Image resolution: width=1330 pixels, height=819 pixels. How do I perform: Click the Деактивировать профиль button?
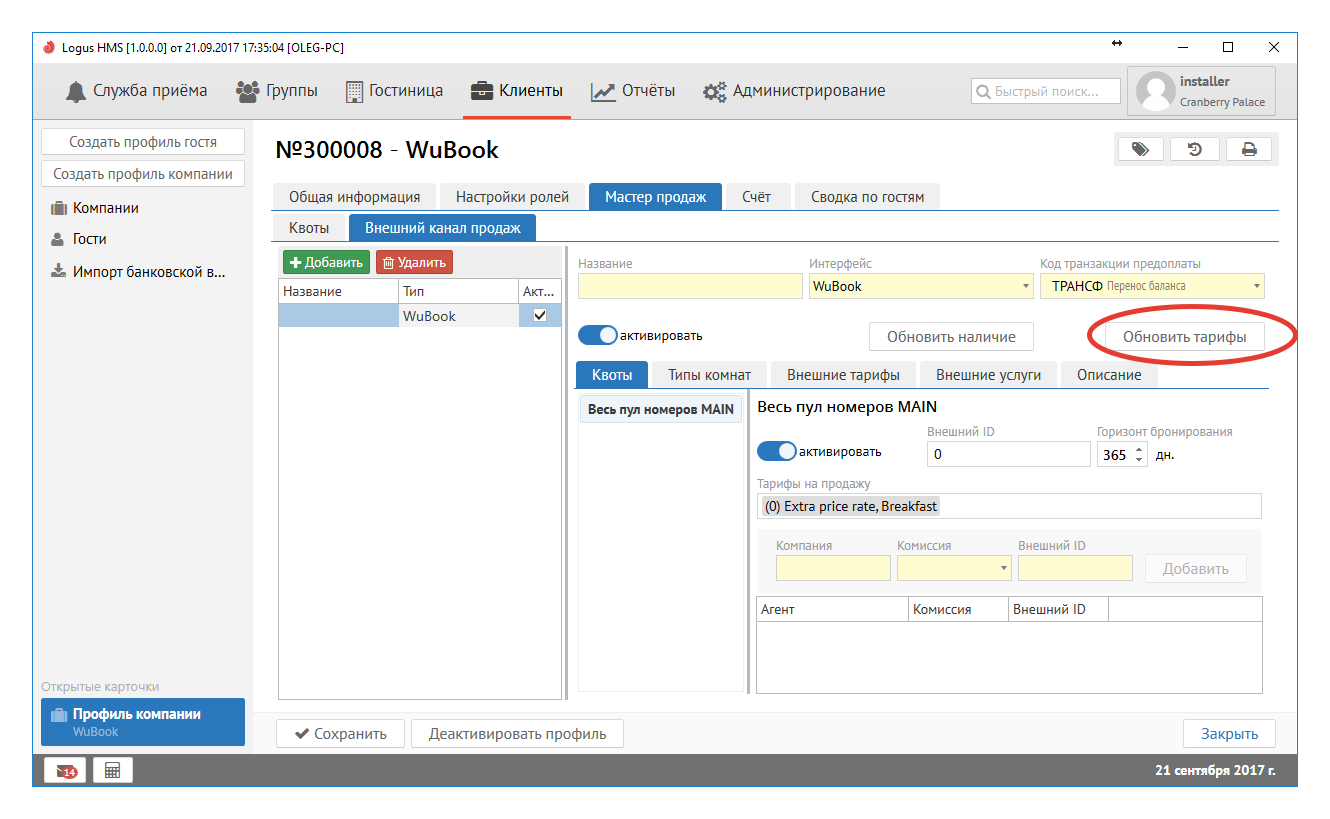[x=517, y=734]
